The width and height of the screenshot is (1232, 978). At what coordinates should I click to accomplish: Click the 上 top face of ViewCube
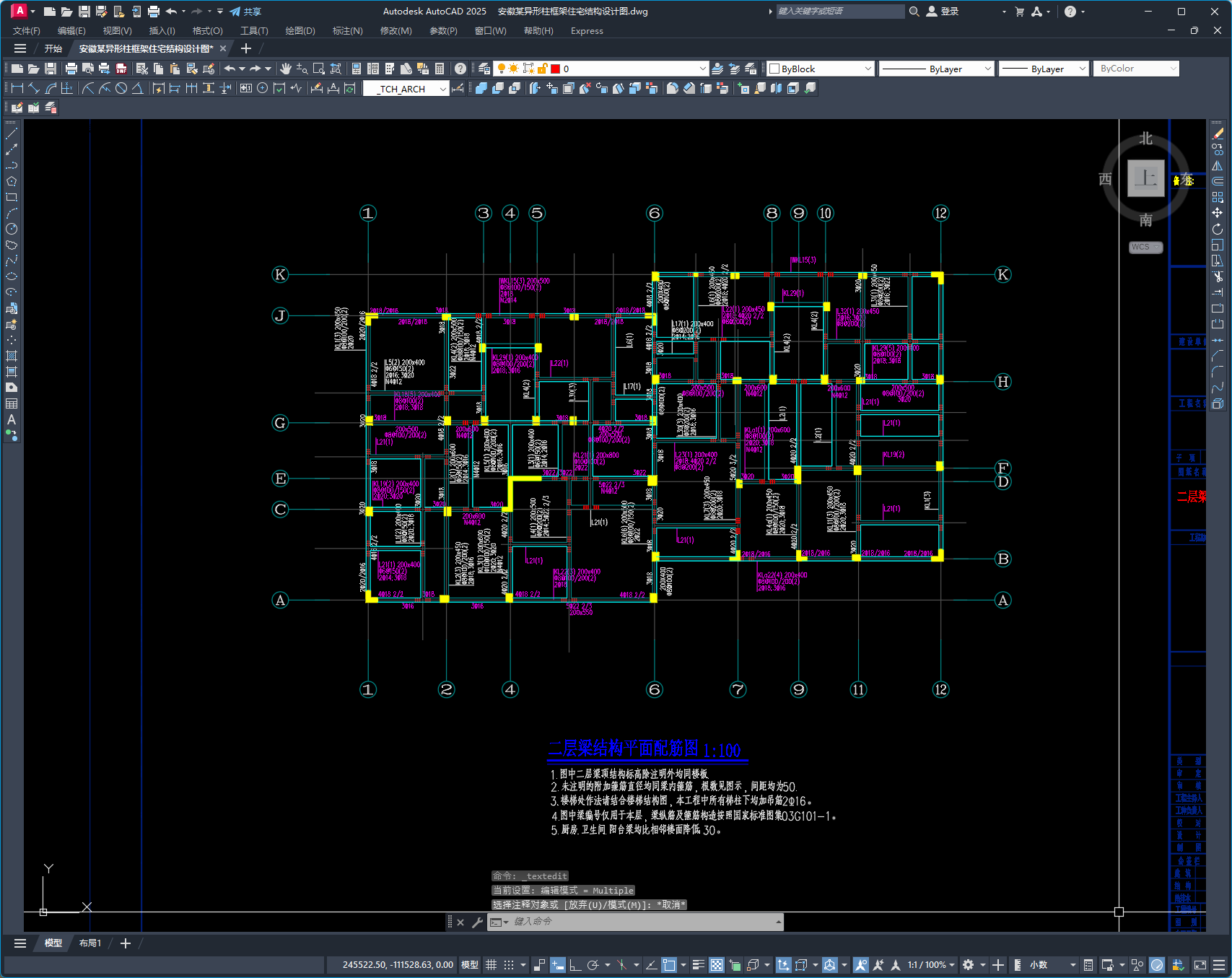pyautogui.click(x=1146, y=178)
